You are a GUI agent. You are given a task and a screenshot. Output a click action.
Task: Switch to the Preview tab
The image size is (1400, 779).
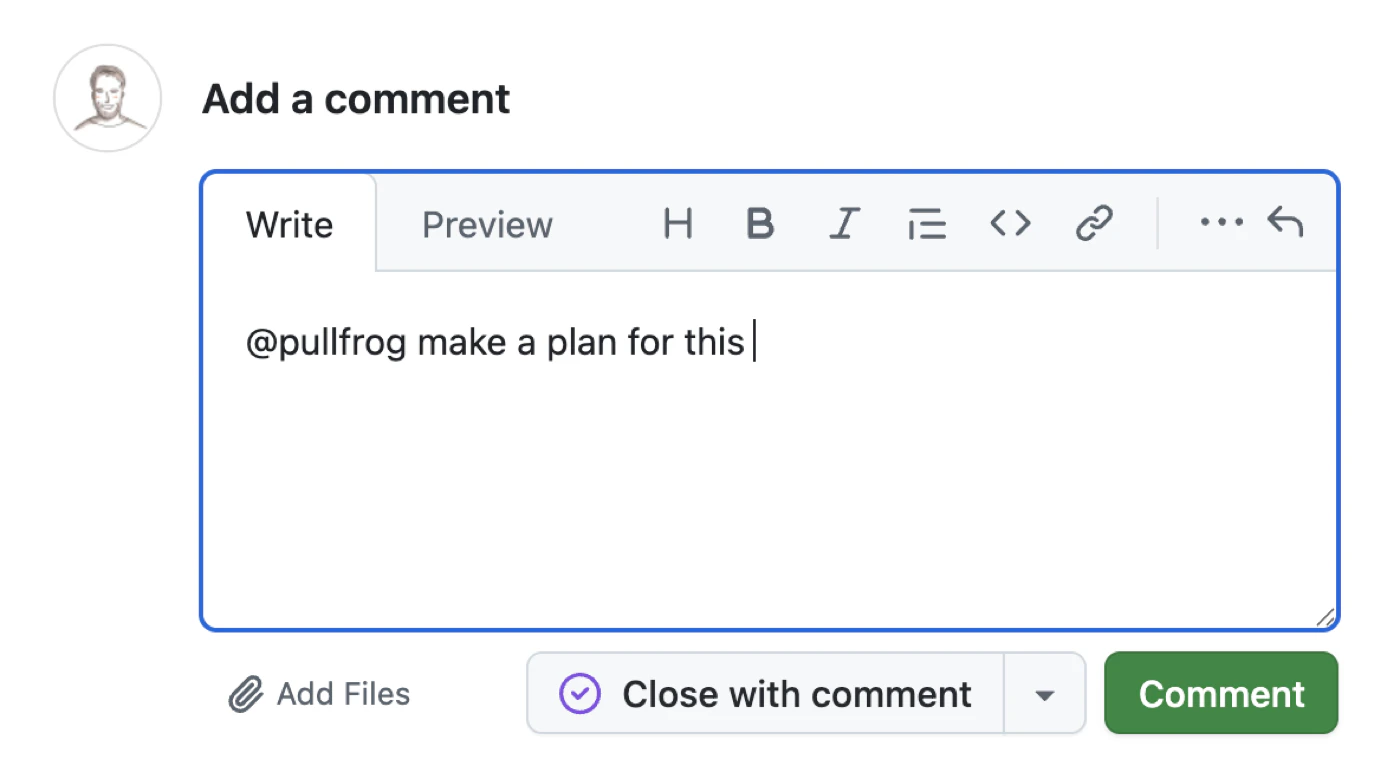click(487, 224)
